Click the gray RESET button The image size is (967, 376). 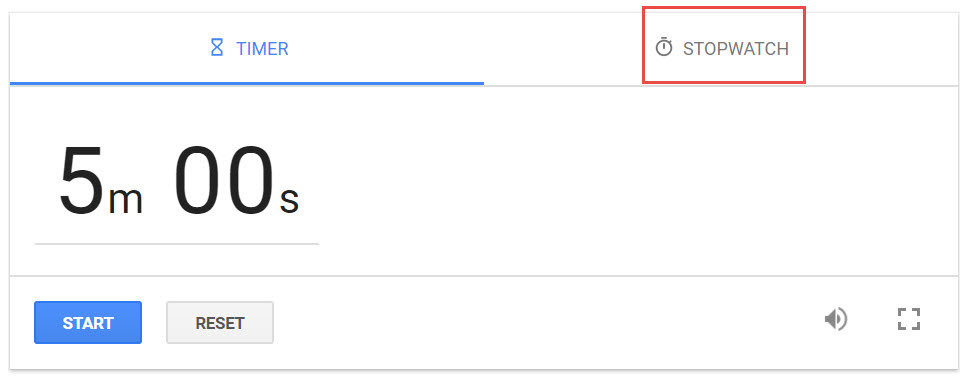click(x=220, y=322)
